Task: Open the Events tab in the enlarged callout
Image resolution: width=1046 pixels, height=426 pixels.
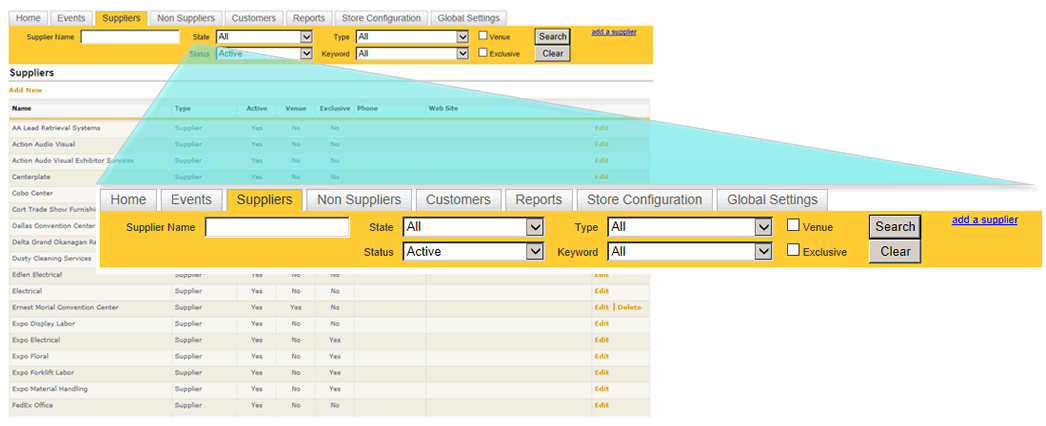Action: click(192, 199)
